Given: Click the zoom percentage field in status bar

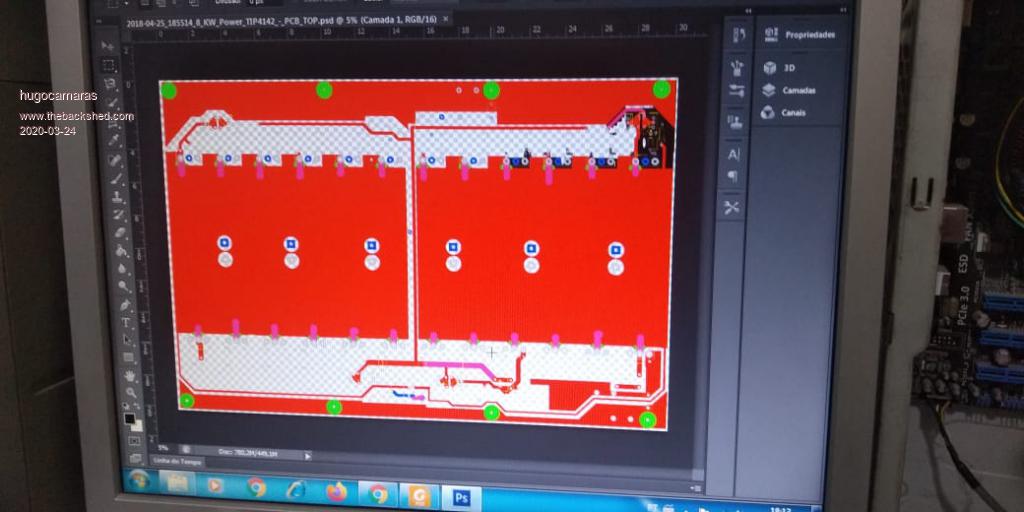Looking at the screenshot, I should 163,447.
